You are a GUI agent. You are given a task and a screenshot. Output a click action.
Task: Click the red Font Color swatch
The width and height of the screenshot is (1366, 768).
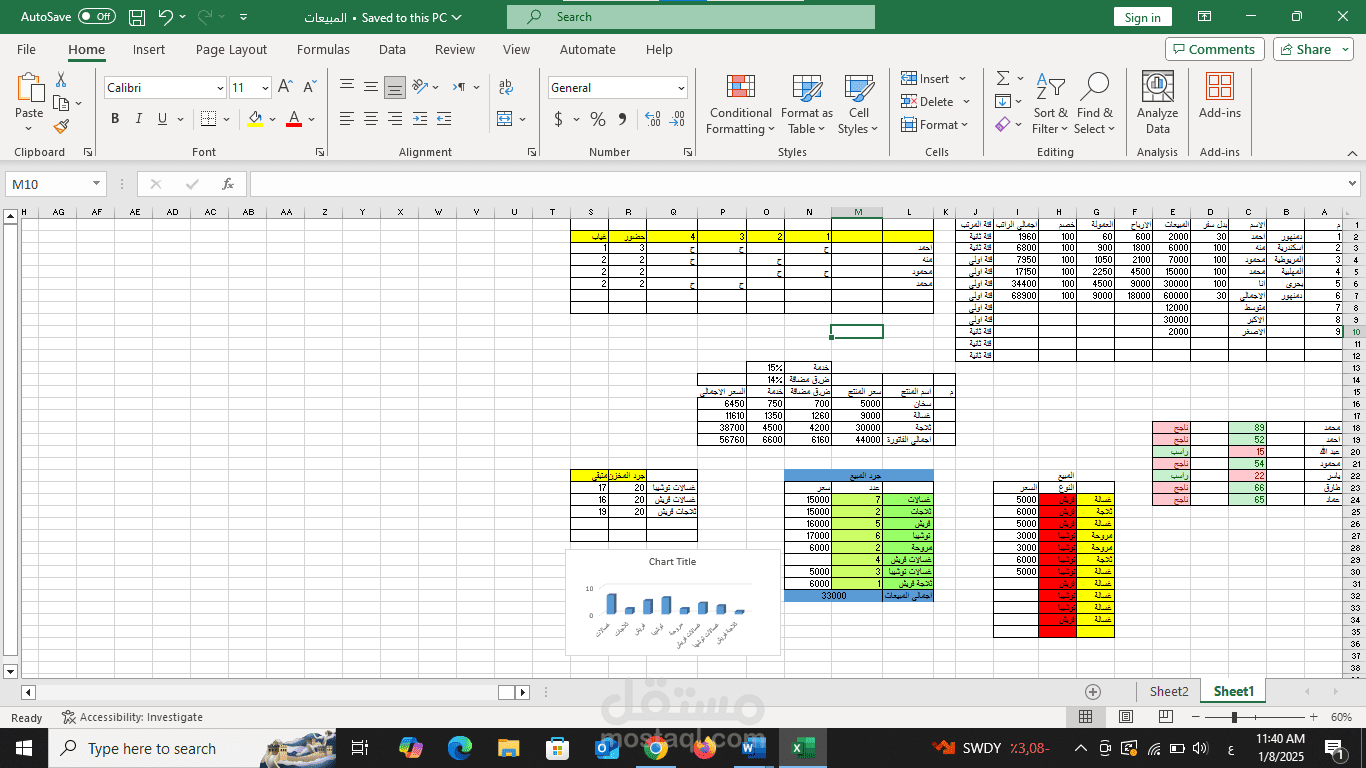pyautogui.click(x=294, y=119)
